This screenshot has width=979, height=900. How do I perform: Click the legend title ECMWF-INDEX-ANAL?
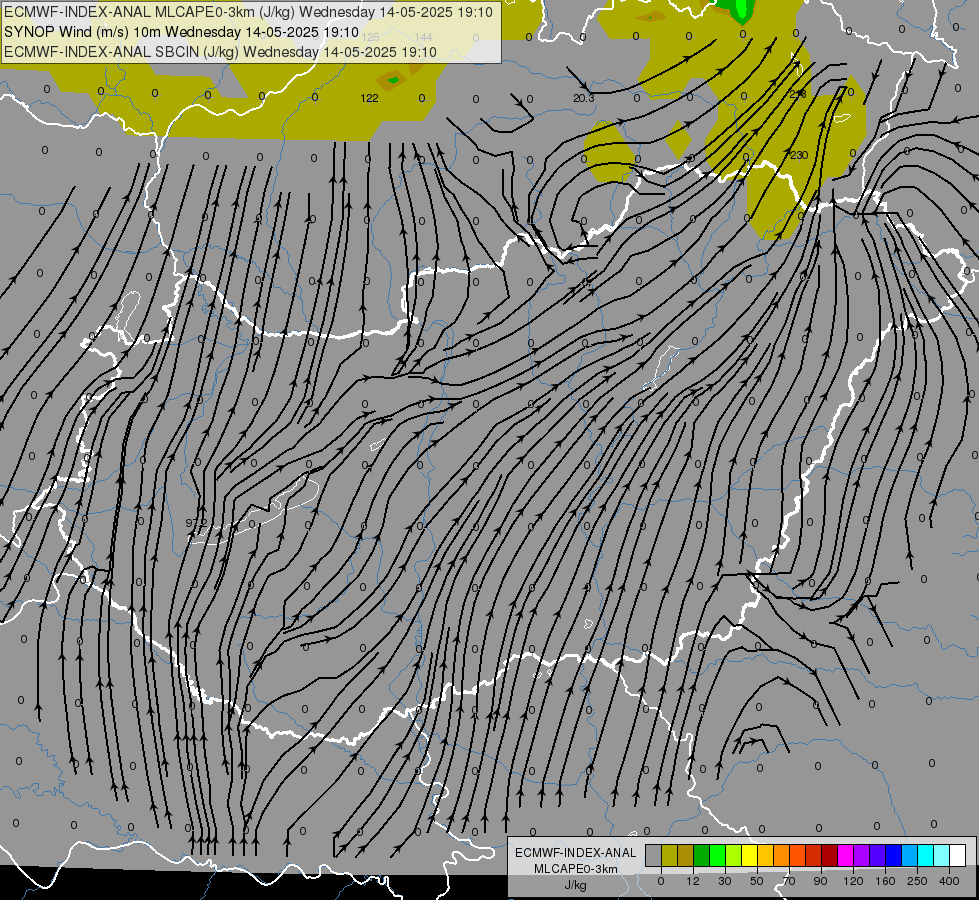click(x=576, y=853)
